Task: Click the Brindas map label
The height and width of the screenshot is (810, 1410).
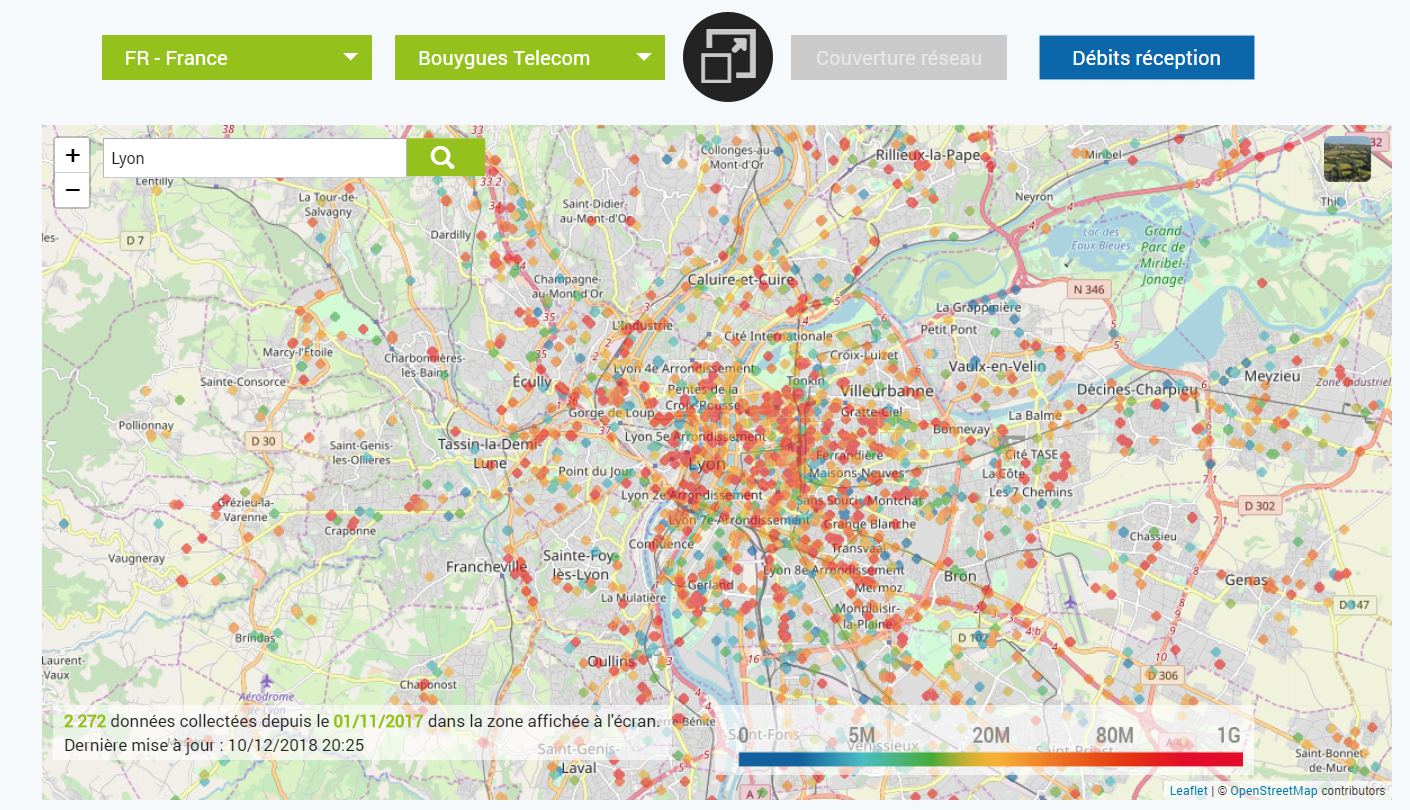Action: click(254, 638)
